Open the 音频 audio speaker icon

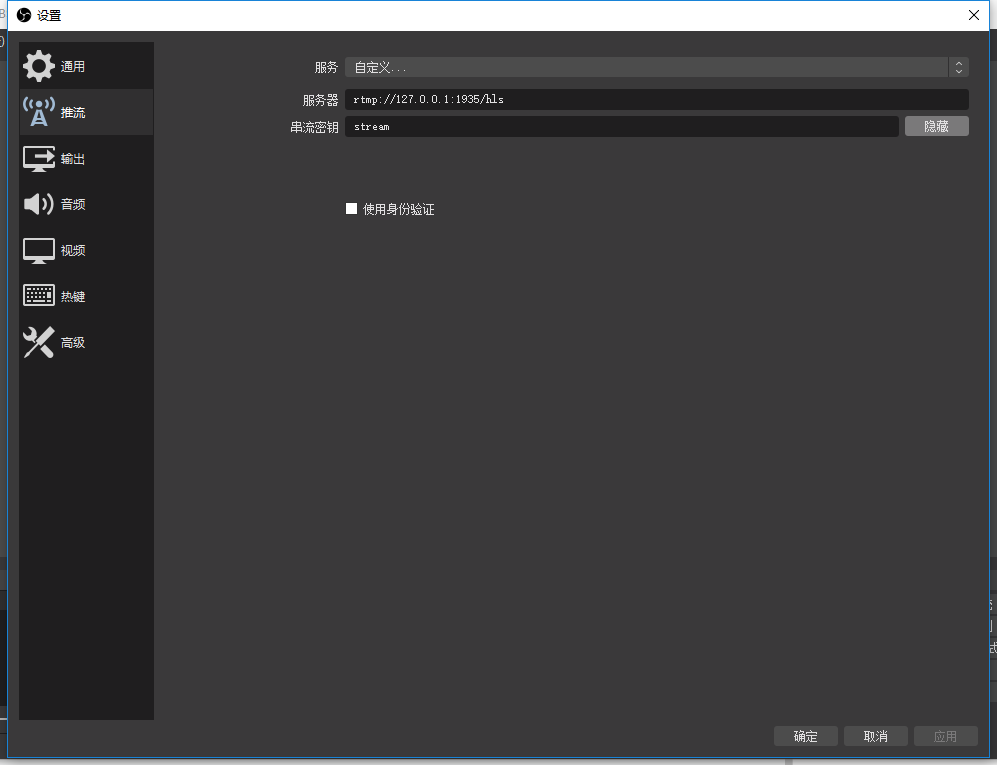pos(39,204)
